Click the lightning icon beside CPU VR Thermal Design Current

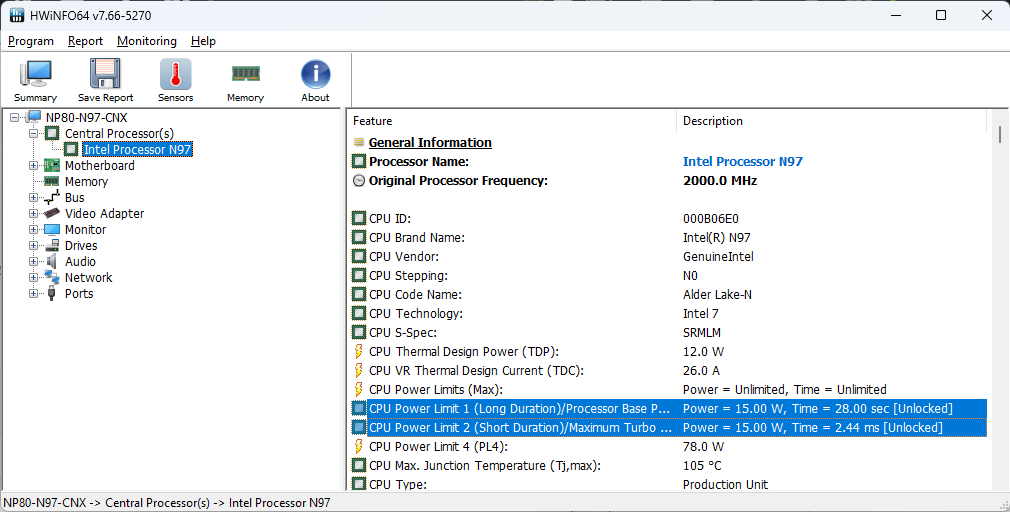coord(359,370)
